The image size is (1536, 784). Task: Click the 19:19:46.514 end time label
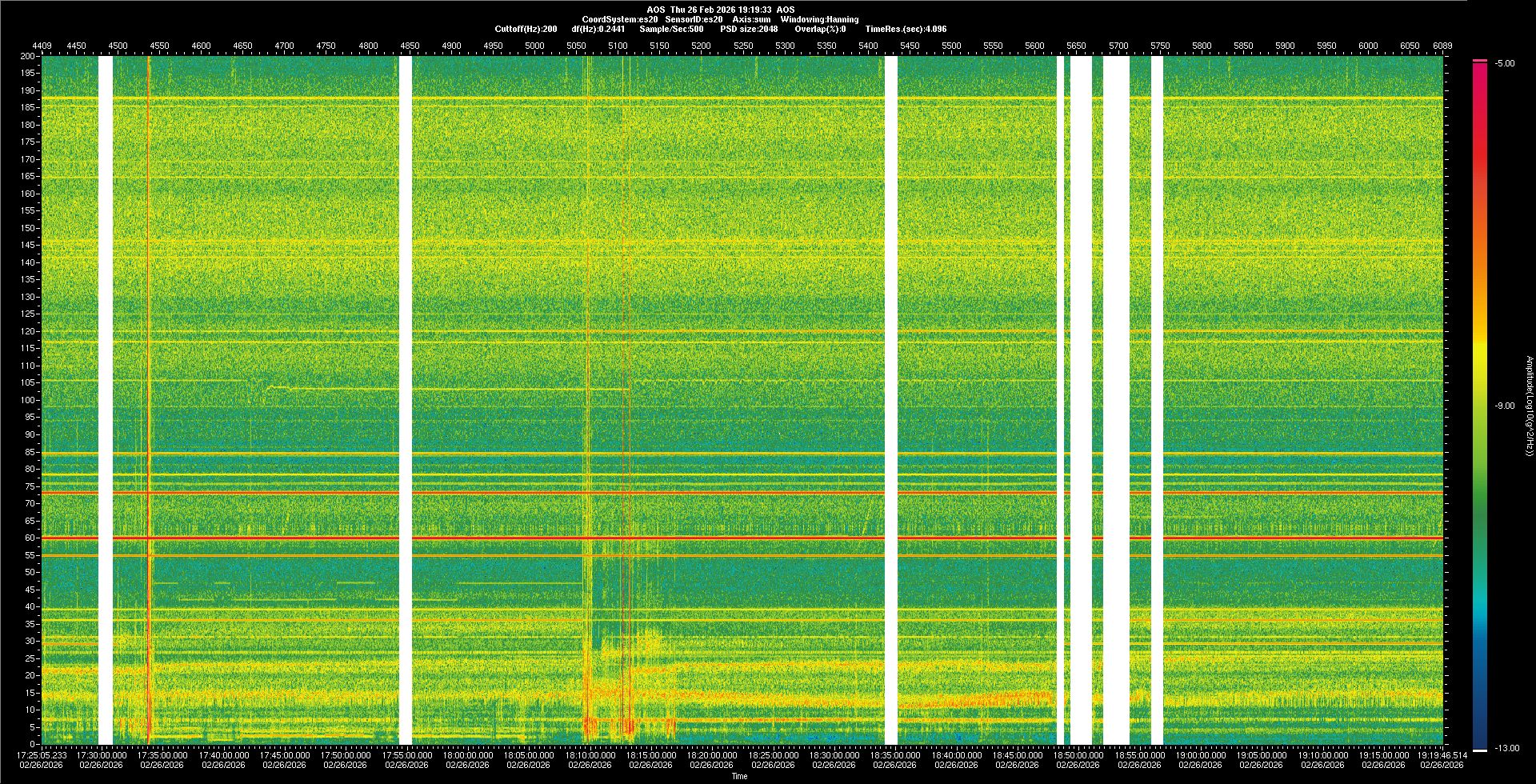coord(1442,754)
